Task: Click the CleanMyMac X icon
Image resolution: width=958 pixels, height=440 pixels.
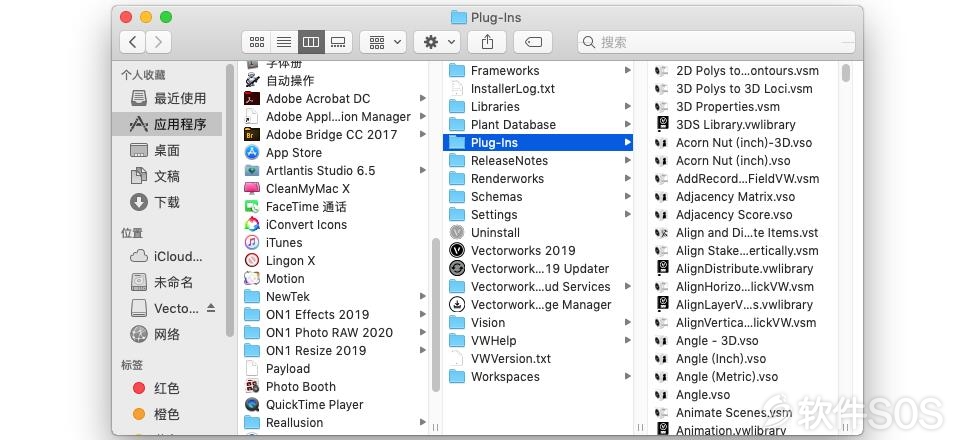Action: click(252, 189)
